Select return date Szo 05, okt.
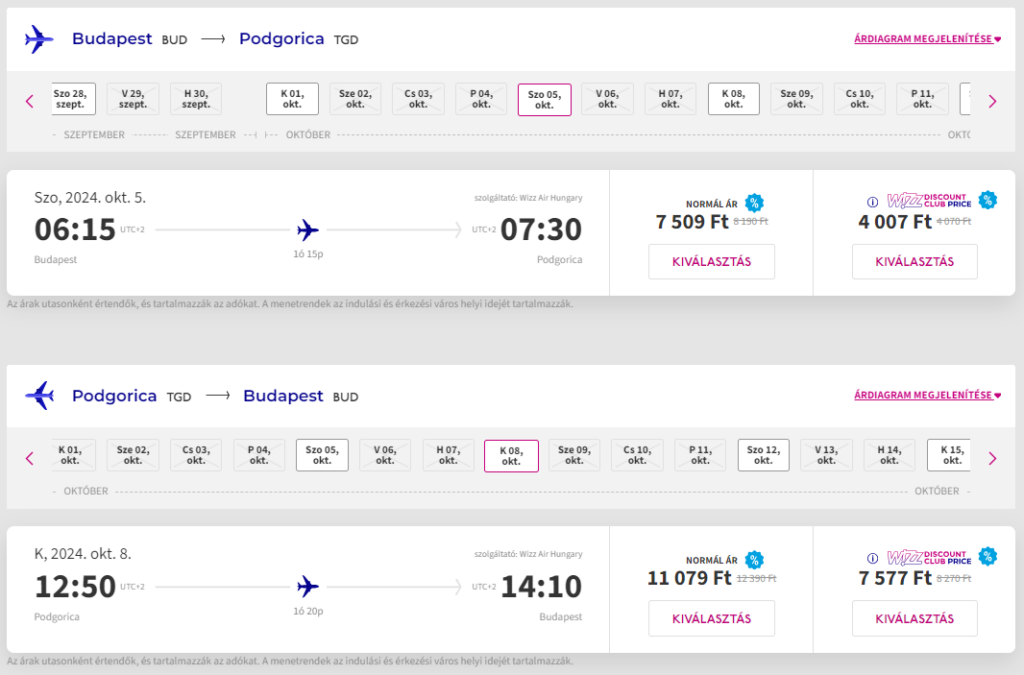This screenshot has width=1024, height=675. point(322,455)
